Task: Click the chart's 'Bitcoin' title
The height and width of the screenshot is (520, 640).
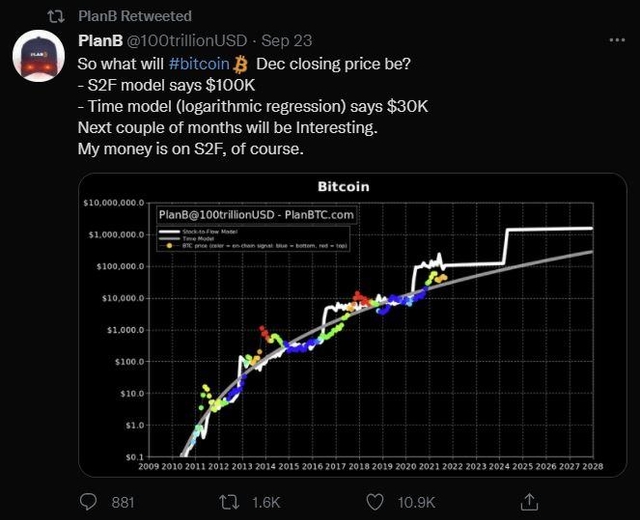Action: point(343,187)
